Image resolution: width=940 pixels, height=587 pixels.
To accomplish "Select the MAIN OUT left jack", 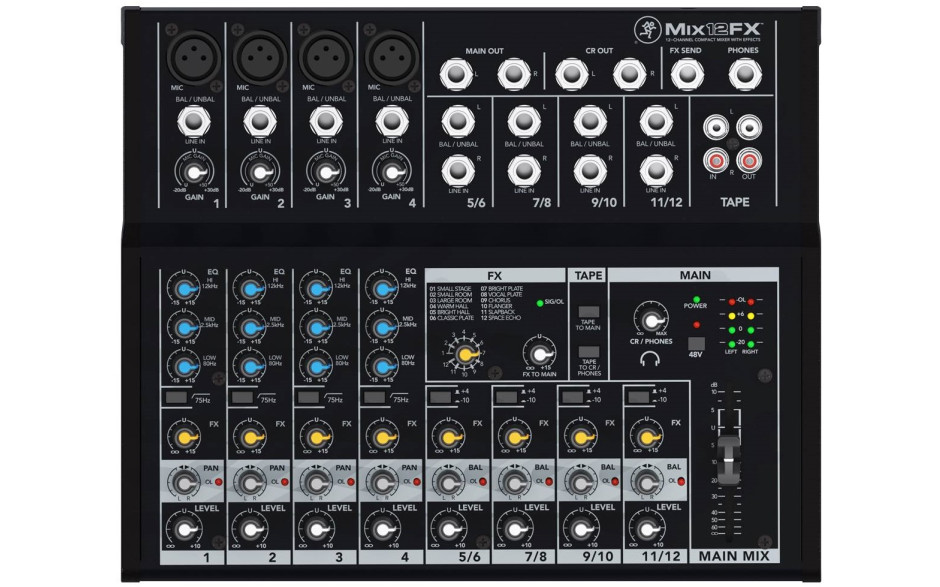I will click(456, 74).
